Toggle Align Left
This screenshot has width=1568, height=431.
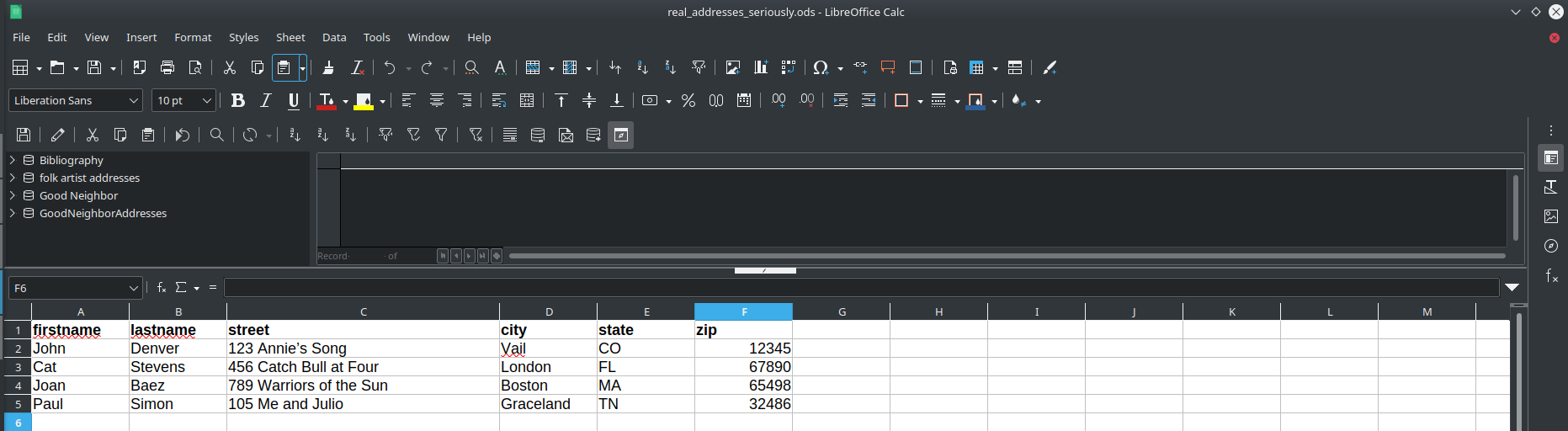408,100
